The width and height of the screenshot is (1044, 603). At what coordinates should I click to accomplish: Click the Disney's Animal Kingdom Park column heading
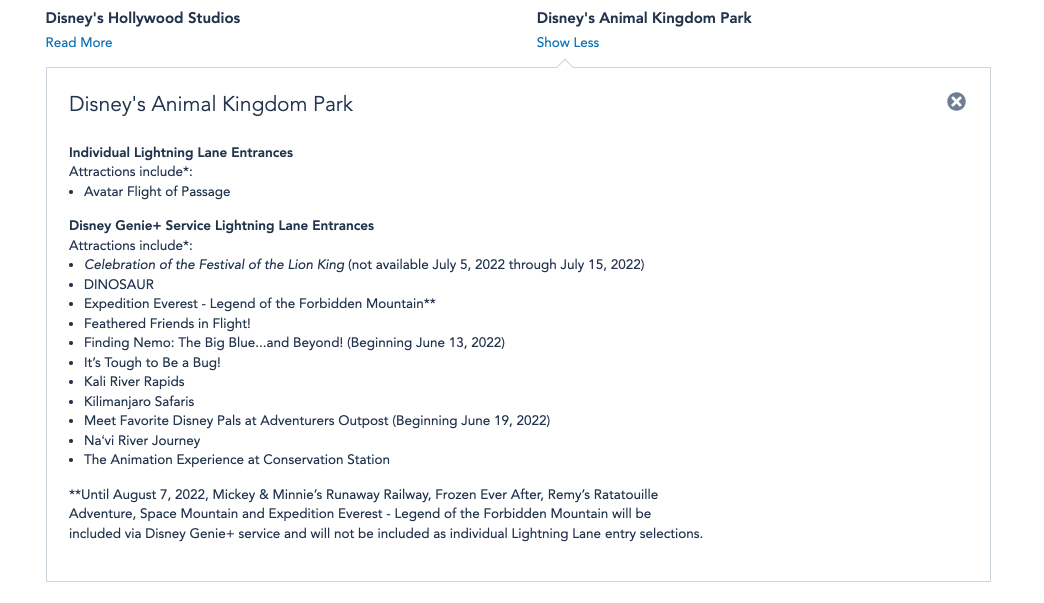(x=644, y=18)
